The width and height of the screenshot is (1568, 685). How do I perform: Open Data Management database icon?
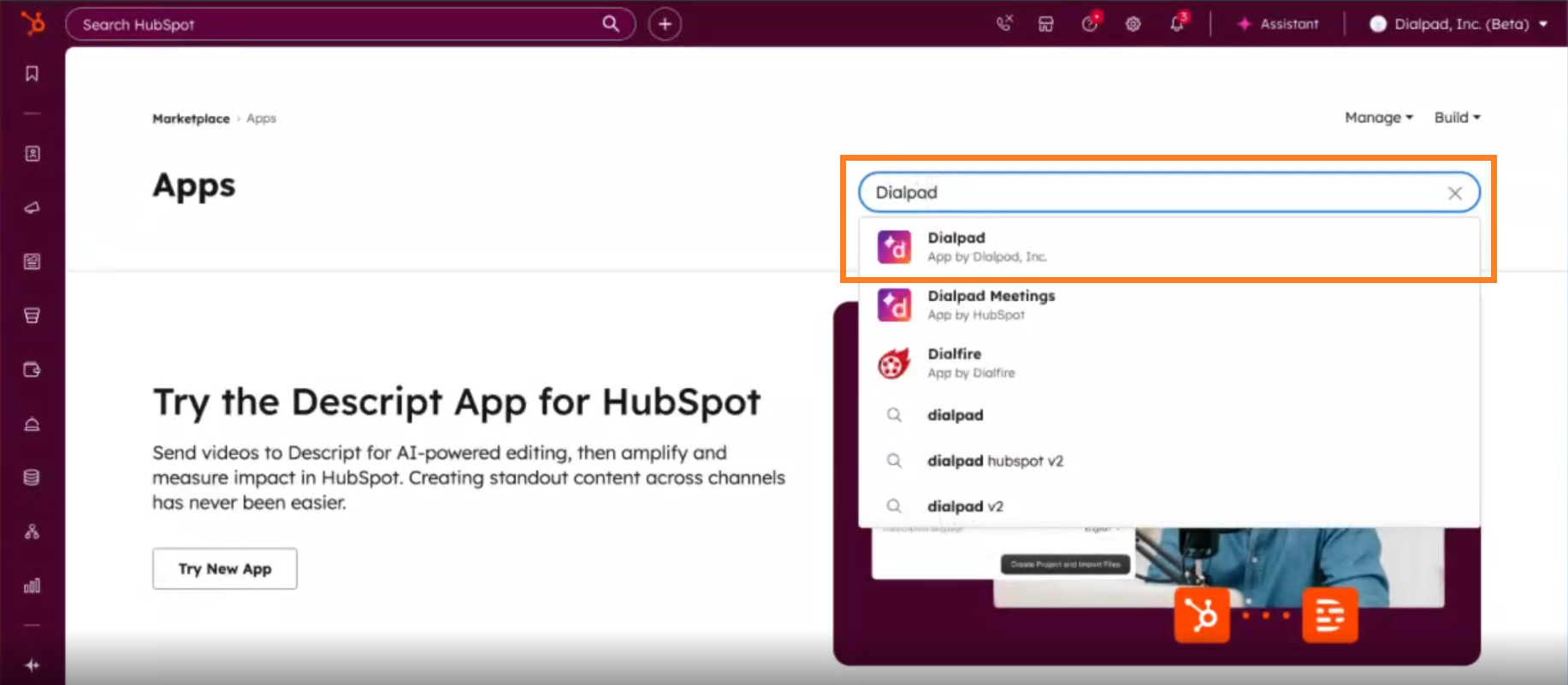[32, 477]
